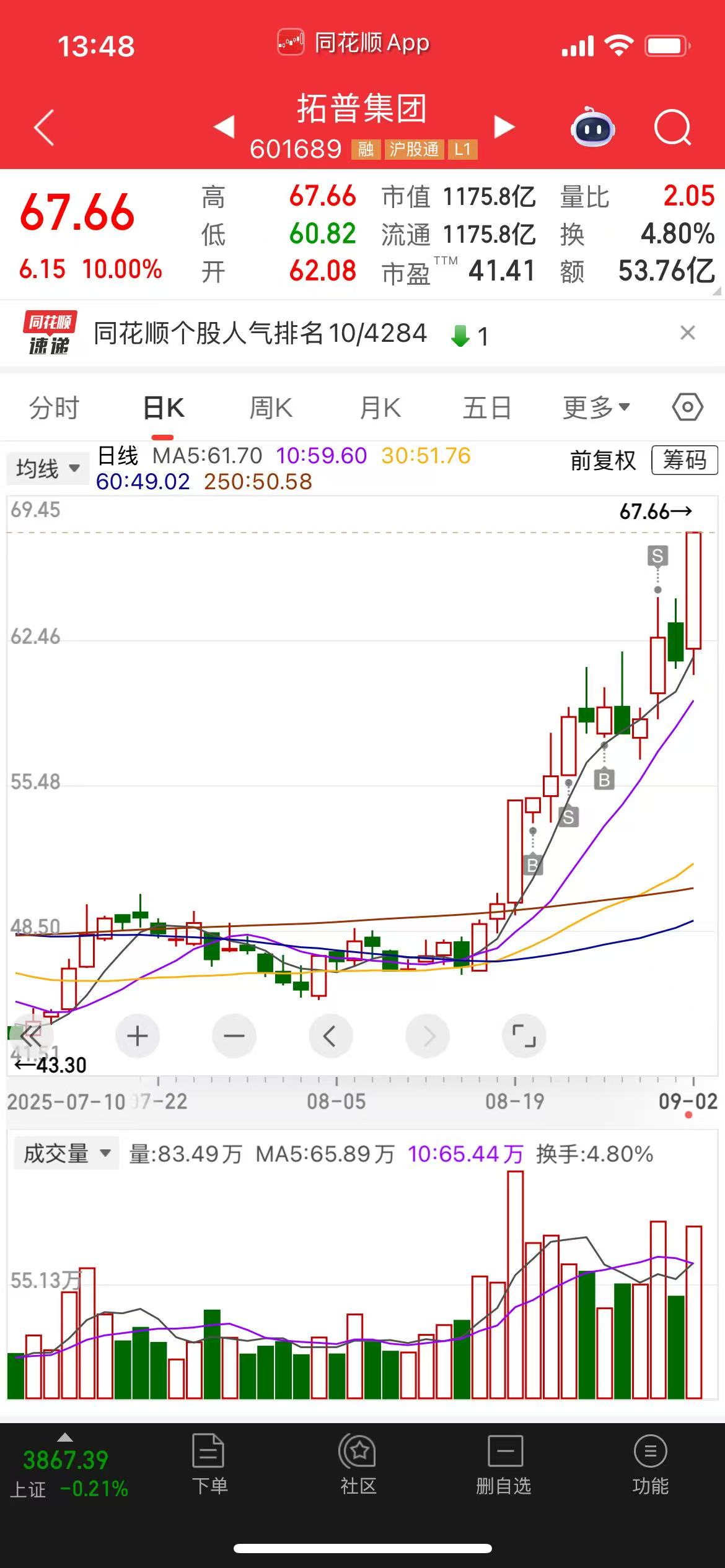Image resolution: width=725 pixels, height=1568 pixels.
Task: Tap lowest B buy marker on chart
Action: (532, 865)
